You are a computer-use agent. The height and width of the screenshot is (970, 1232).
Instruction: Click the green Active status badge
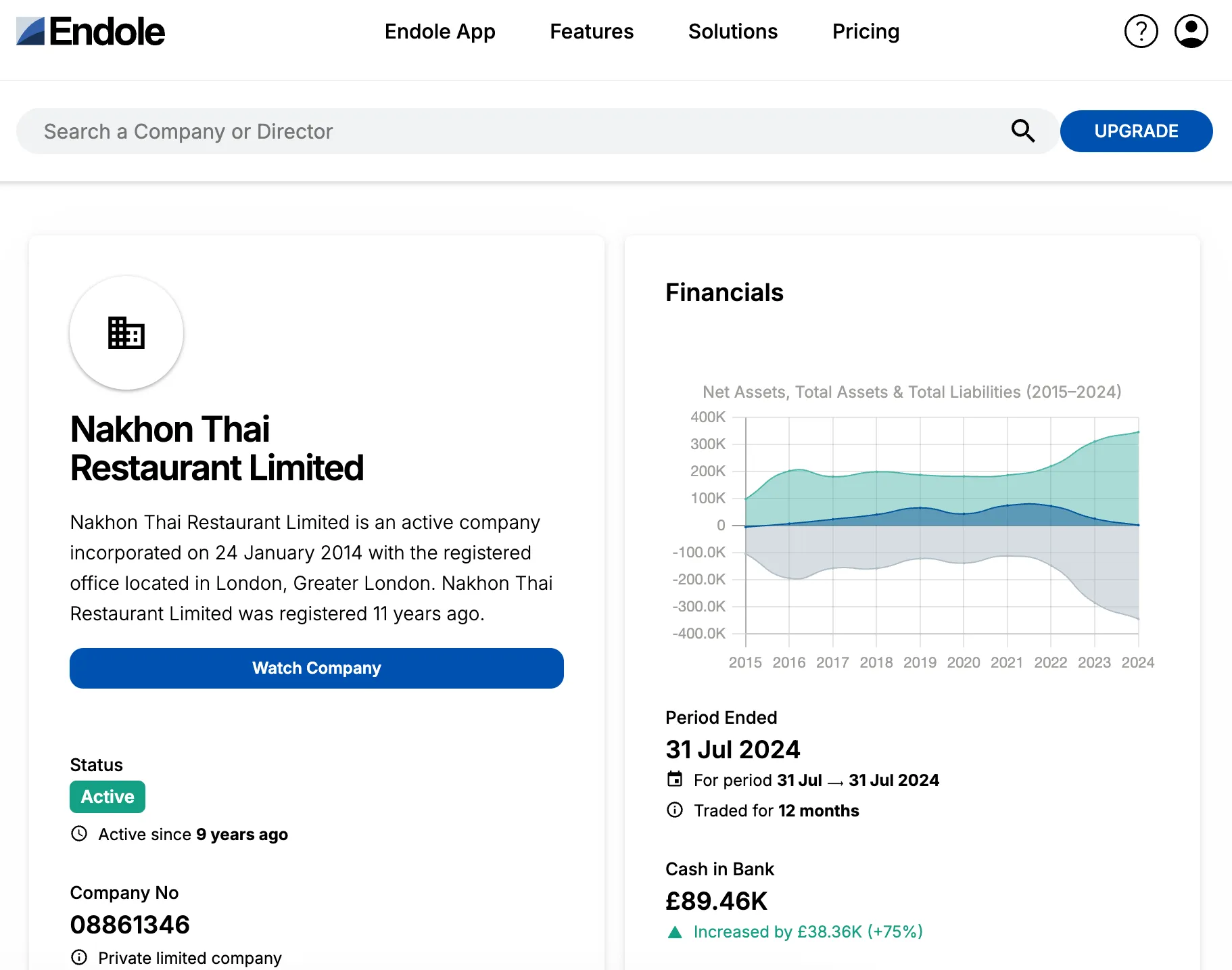click(x=108, y=797)
